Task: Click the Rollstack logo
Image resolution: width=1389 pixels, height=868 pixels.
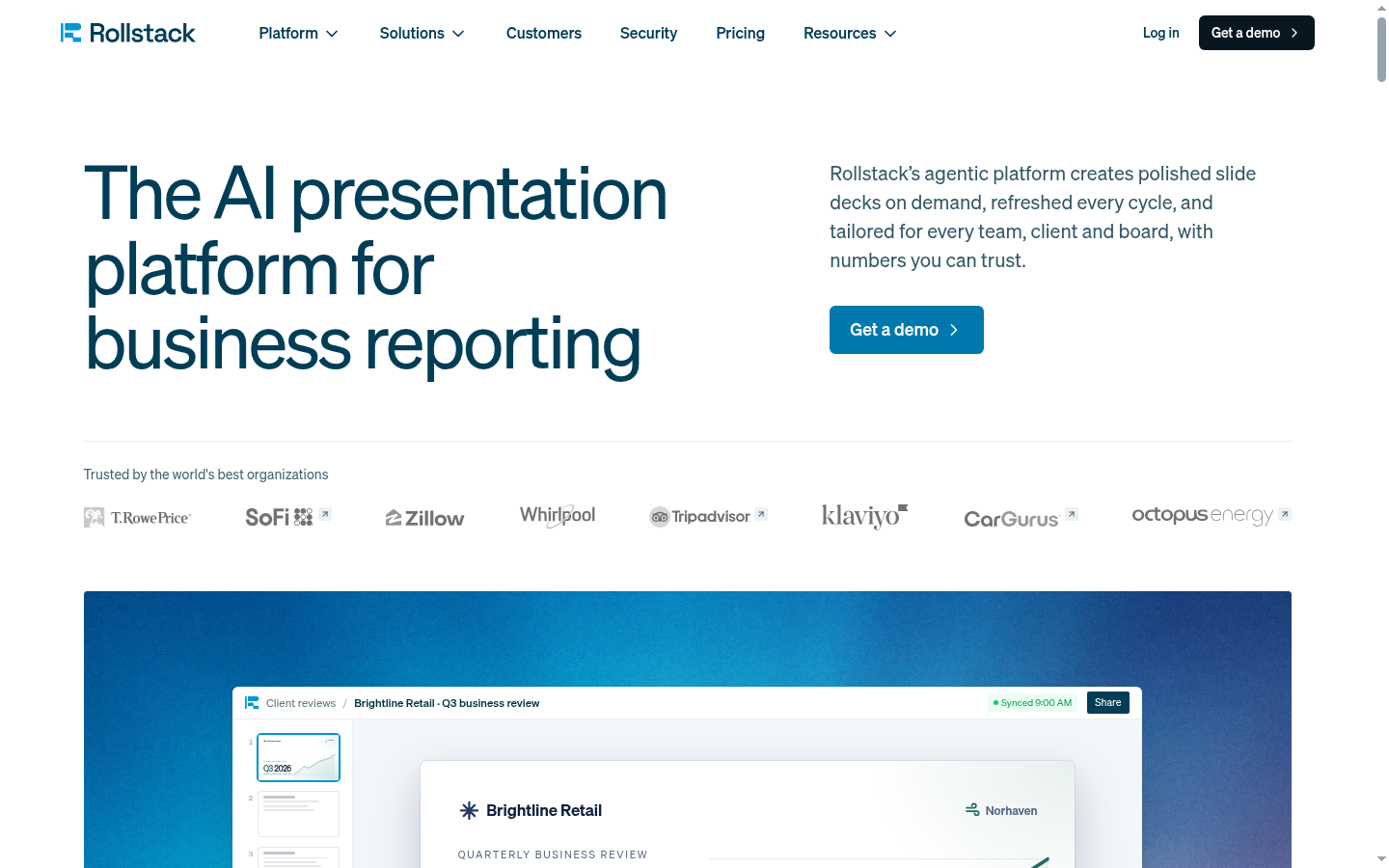Action: coord(127,33)
